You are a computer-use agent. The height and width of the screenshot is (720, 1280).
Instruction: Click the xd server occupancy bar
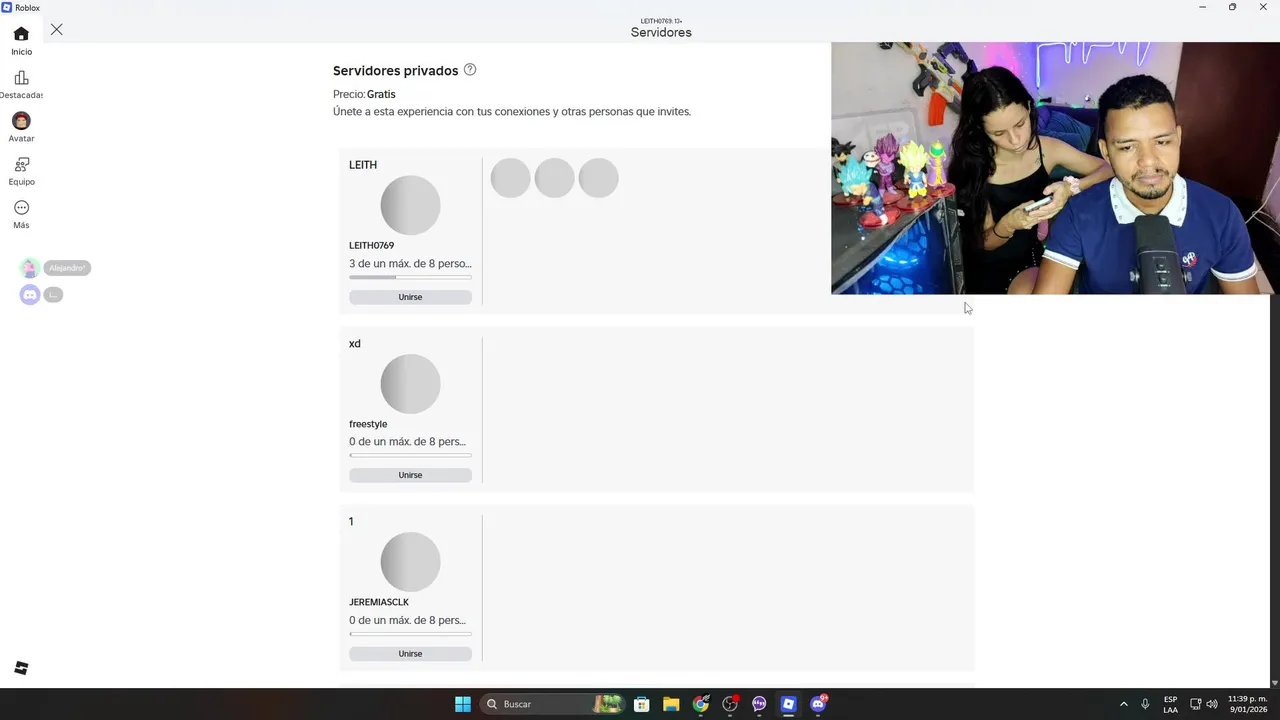point(410,455)
